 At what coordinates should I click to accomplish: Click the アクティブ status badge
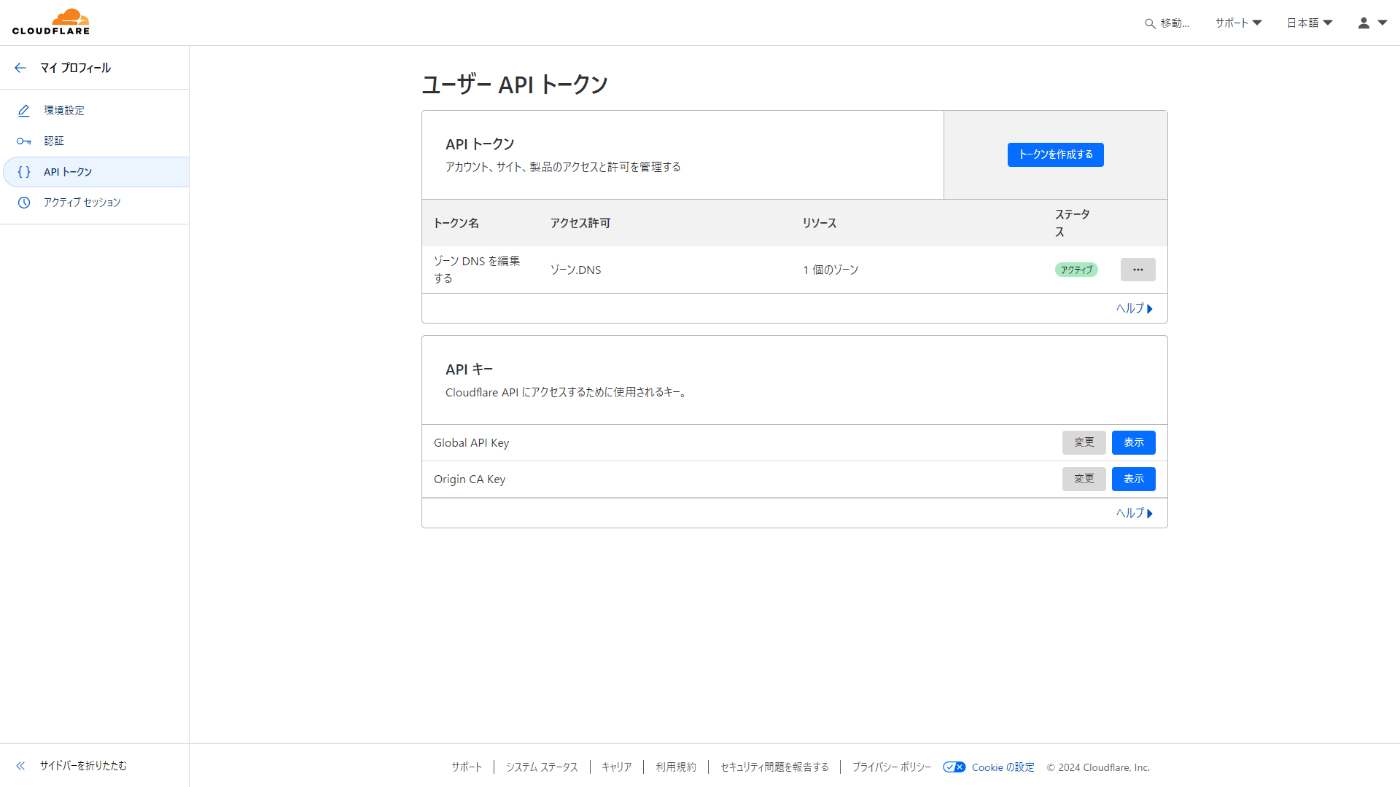click(x=1076, y=270)
